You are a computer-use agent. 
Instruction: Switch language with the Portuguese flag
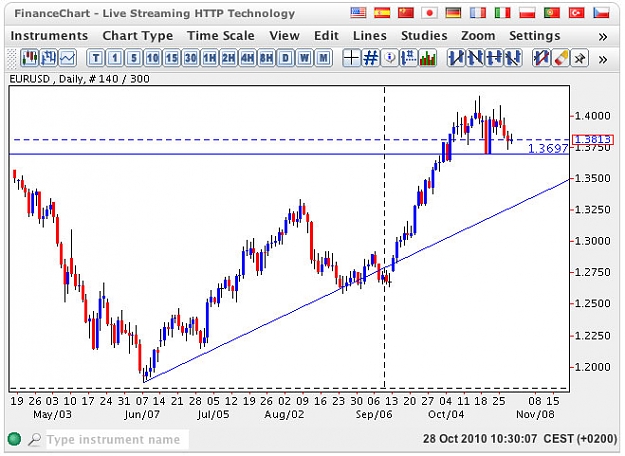[552, 13]
